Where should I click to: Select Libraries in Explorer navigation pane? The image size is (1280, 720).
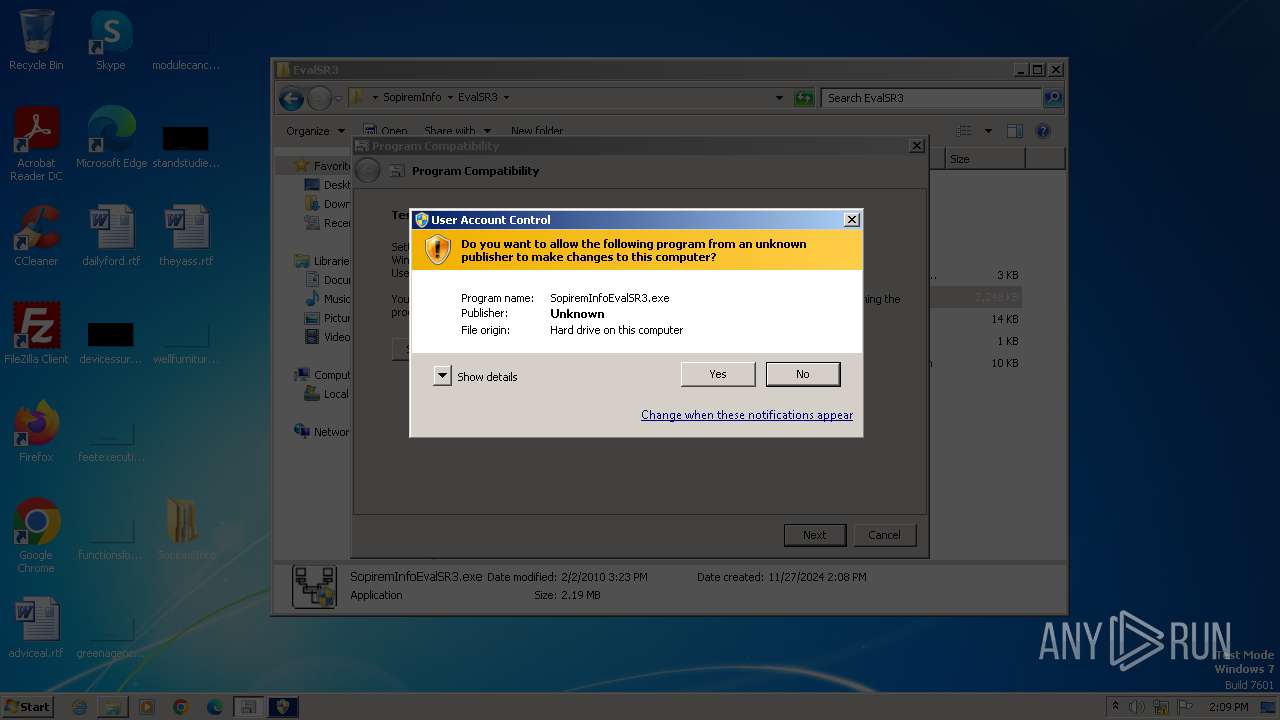click(322, 261)
